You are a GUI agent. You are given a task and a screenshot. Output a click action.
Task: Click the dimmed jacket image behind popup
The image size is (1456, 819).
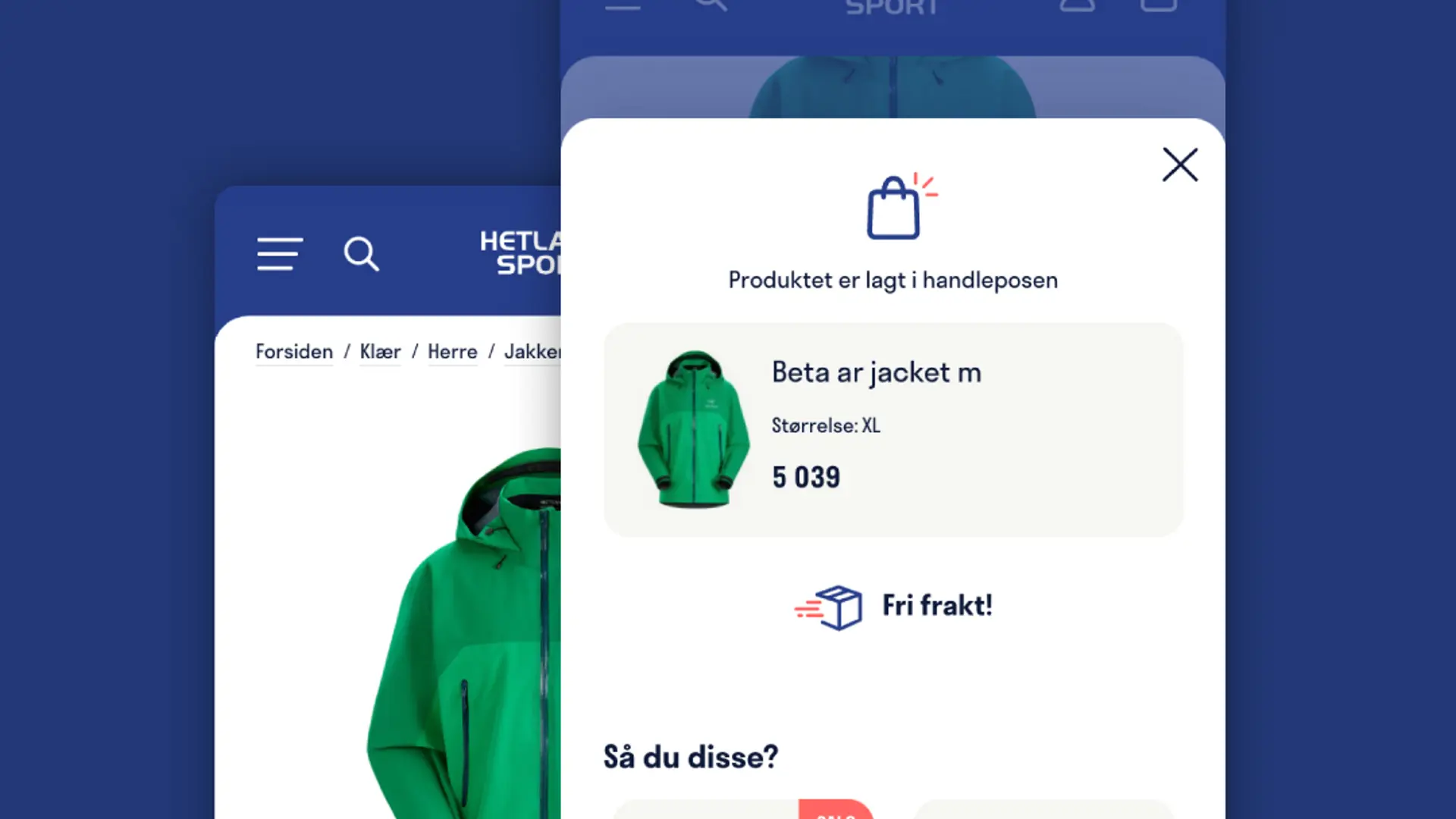click(x=893, y=86)
